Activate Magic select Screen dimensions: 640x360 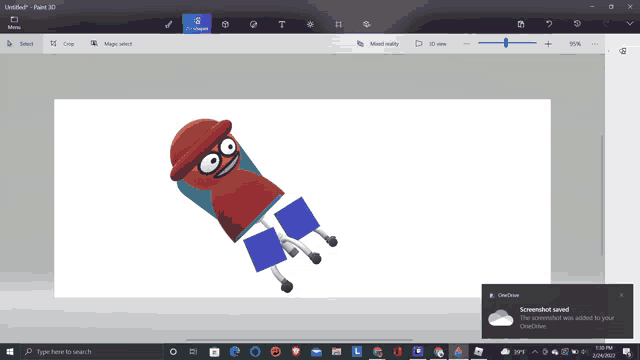111,44
